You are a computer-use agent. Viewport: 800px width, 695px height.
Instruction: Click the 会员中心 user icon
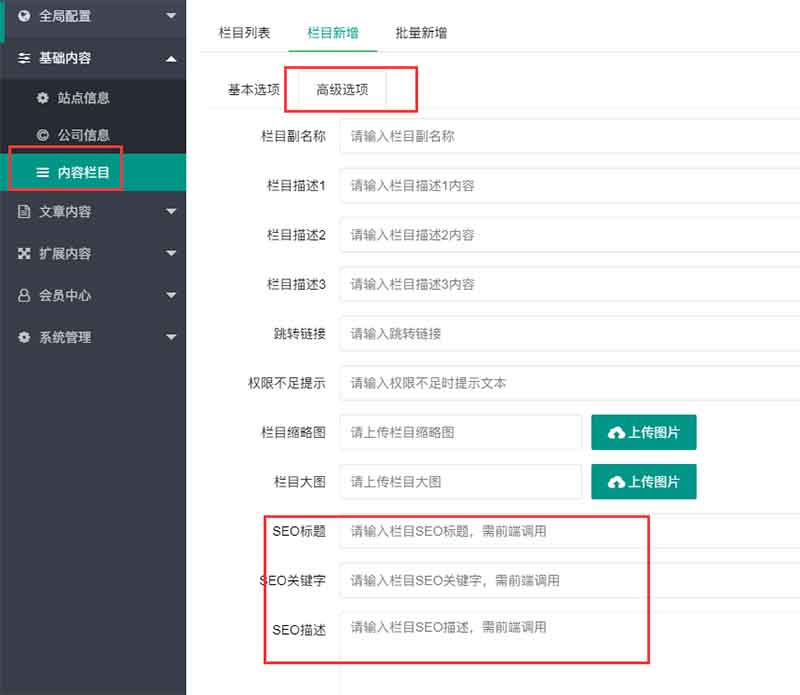(x=23, y=295)
